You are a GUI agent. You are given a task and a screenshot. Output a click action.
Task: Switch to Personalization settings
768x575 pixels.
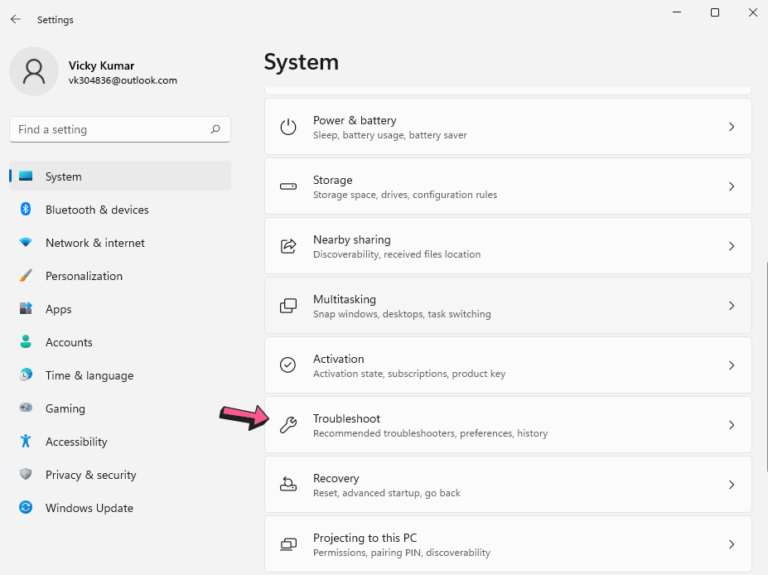[x=83, y=276]
